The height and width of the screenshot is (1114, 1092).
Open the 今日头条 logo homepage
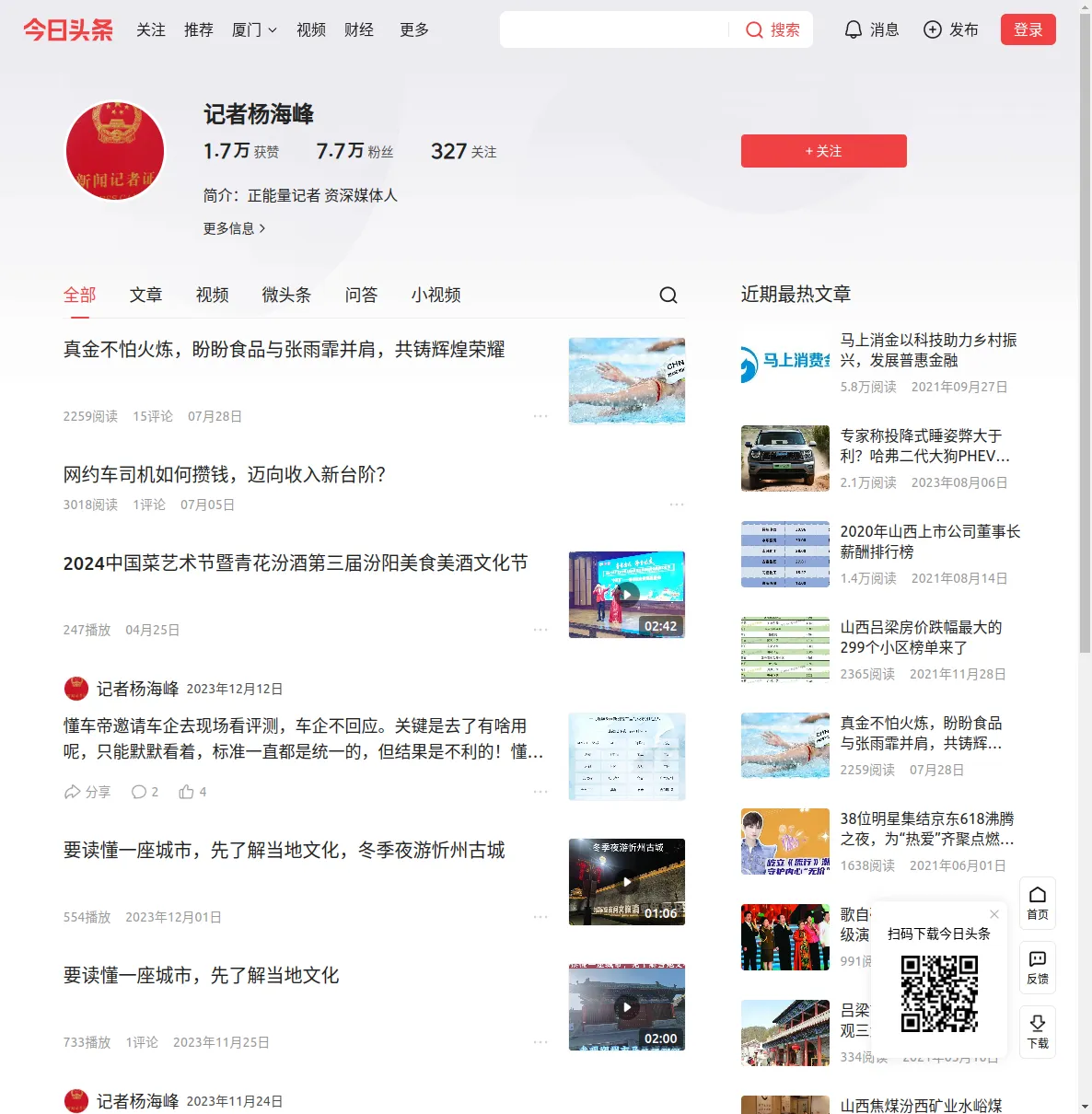pos(68,30)
